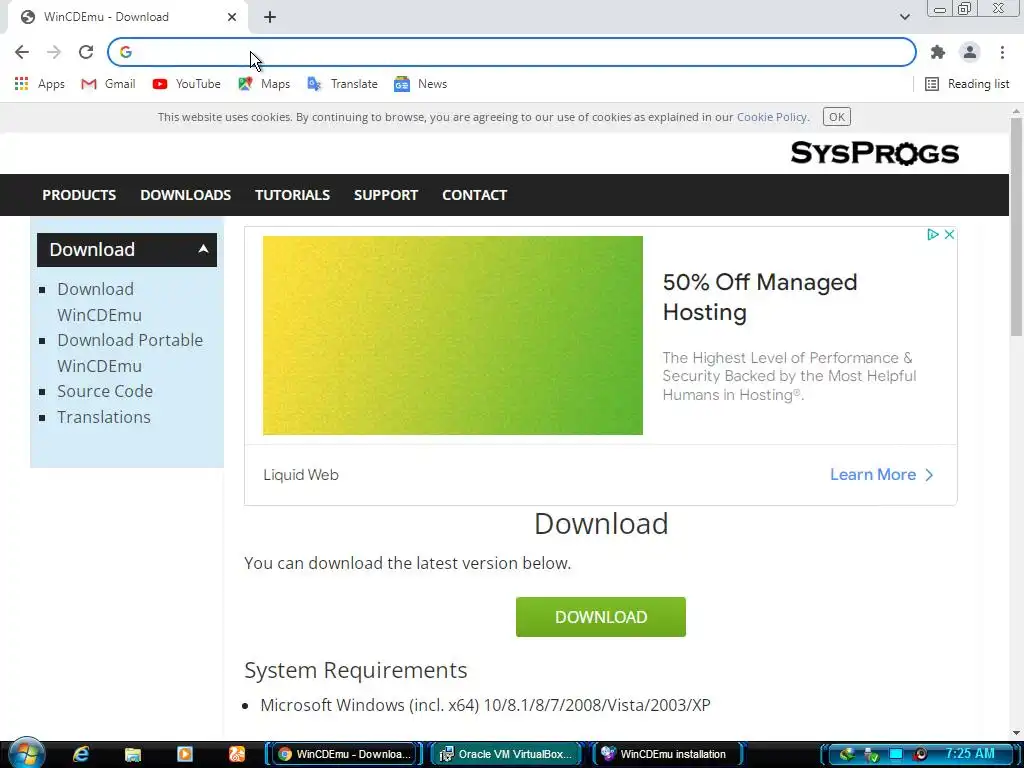Switch to the WinCDEmu installation taskbar button
The image size is (1024, 768).
(x=668, y=754)
